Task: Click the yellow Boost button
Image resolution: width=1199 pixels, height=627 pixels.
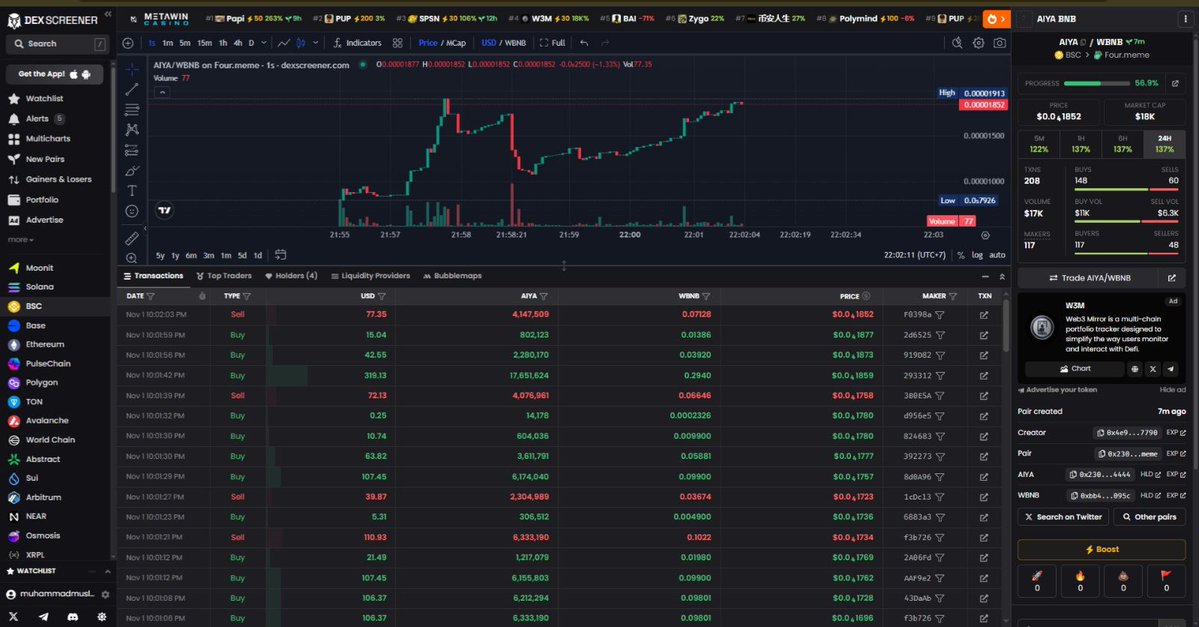Action: coord(1101,549)
